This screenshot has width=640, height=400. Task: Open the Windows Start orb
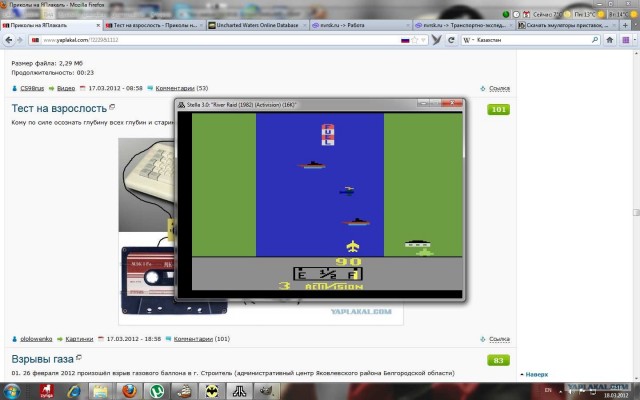coord(11,391)
